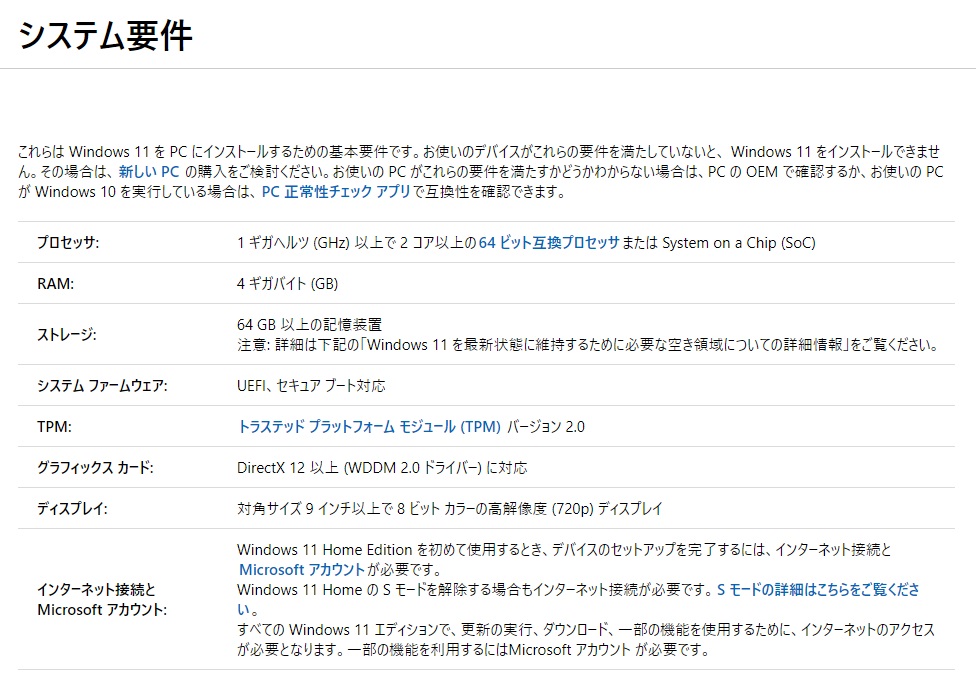Open the 64 ビット互換プロセッサ link
The image size is (976, 684).
[x=548, y=243]
